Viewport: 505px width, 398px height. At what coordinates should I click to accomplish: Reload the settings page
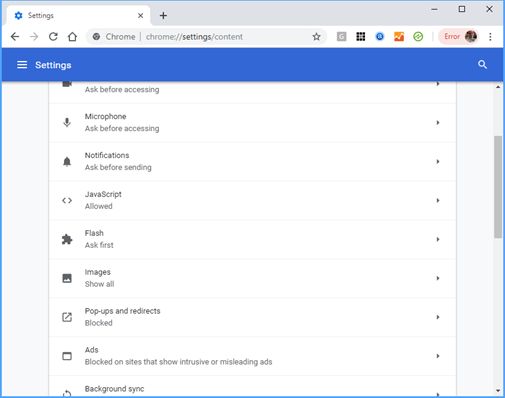tap(53, 37)
